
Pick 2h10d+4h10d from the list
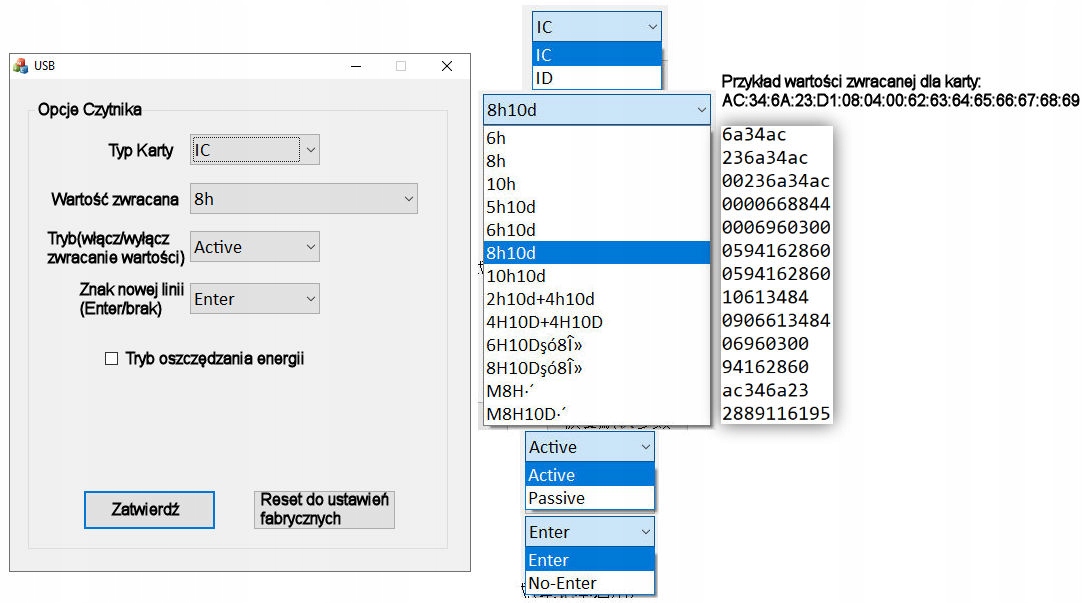coord(596,299)
